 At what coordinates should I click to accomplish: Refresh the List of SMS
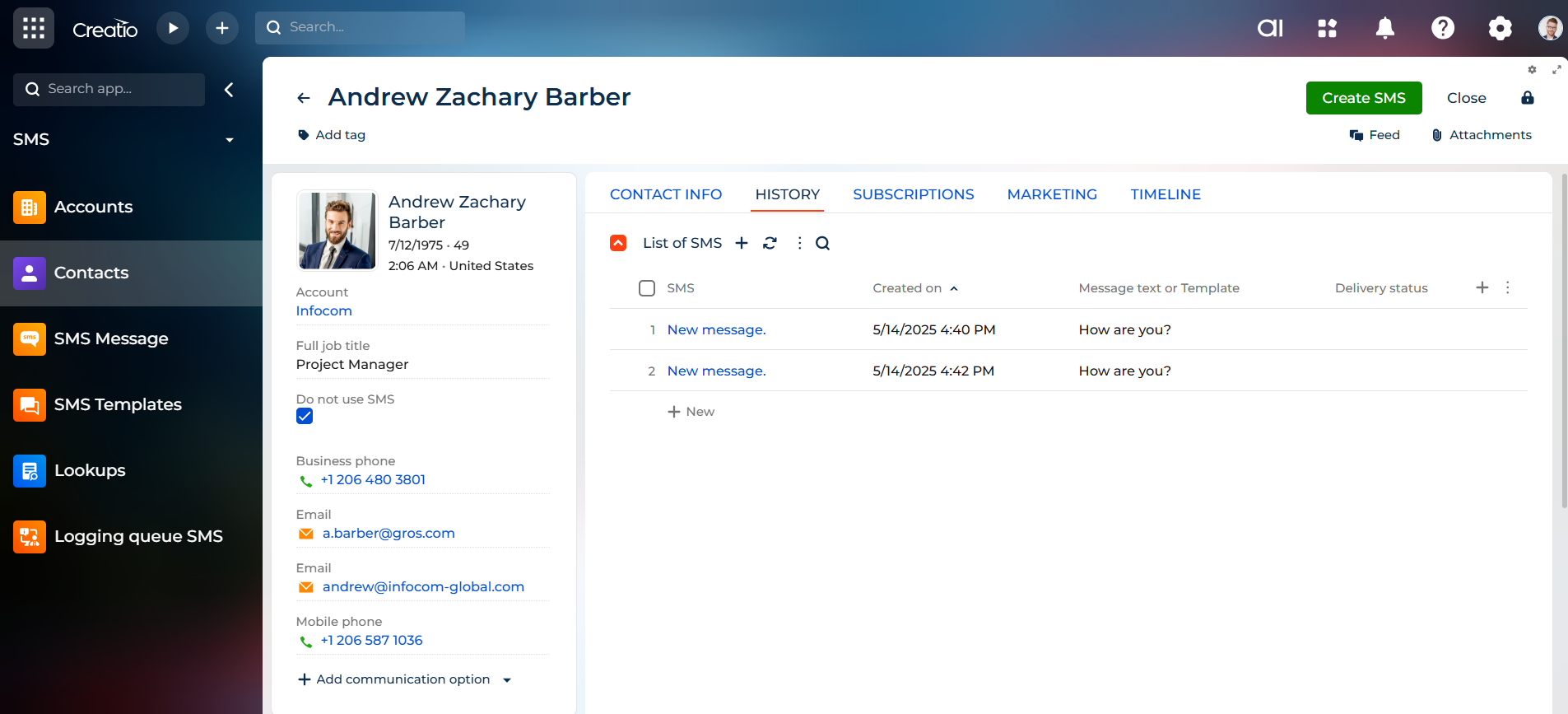click(770, 243)
